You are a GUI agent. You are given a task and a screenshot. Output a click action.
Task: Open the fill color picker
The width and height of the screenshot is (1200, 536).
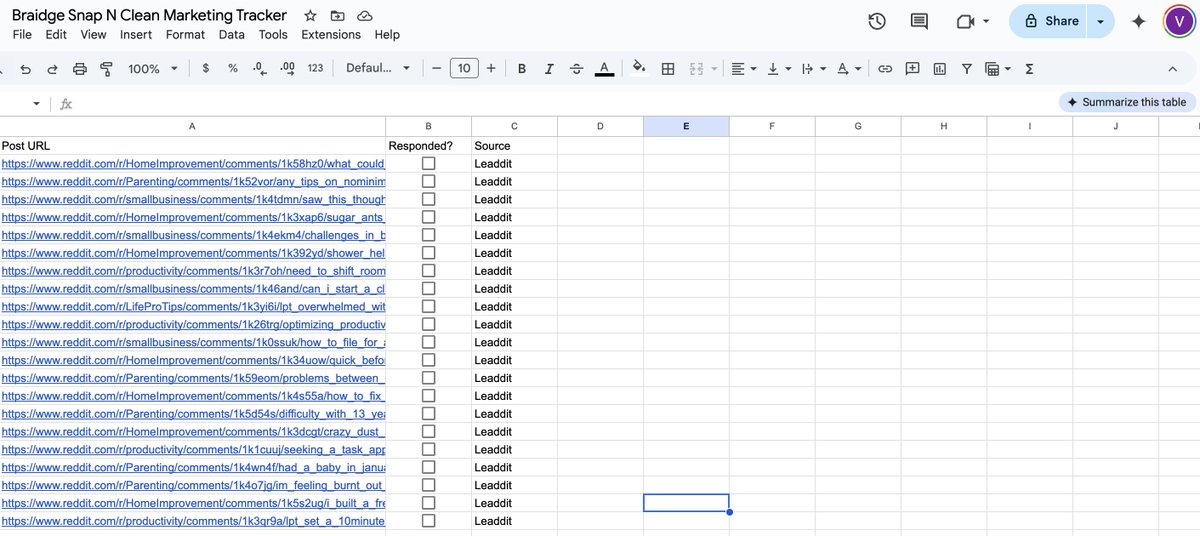coord(639,69)
